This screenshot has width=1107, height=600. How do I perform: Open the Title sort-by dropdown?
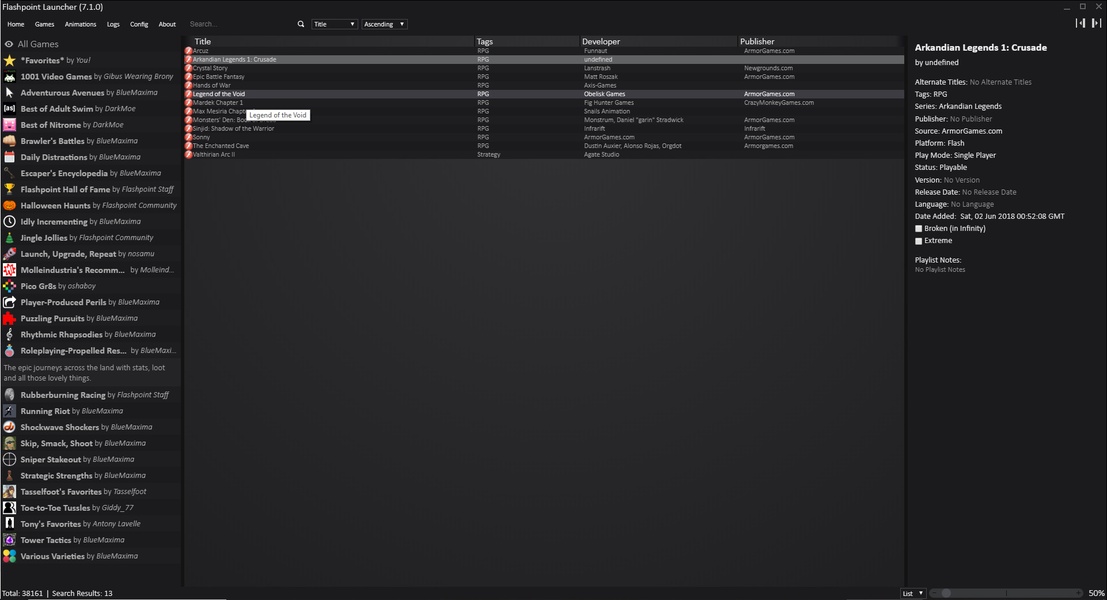(x=334, y=24)
